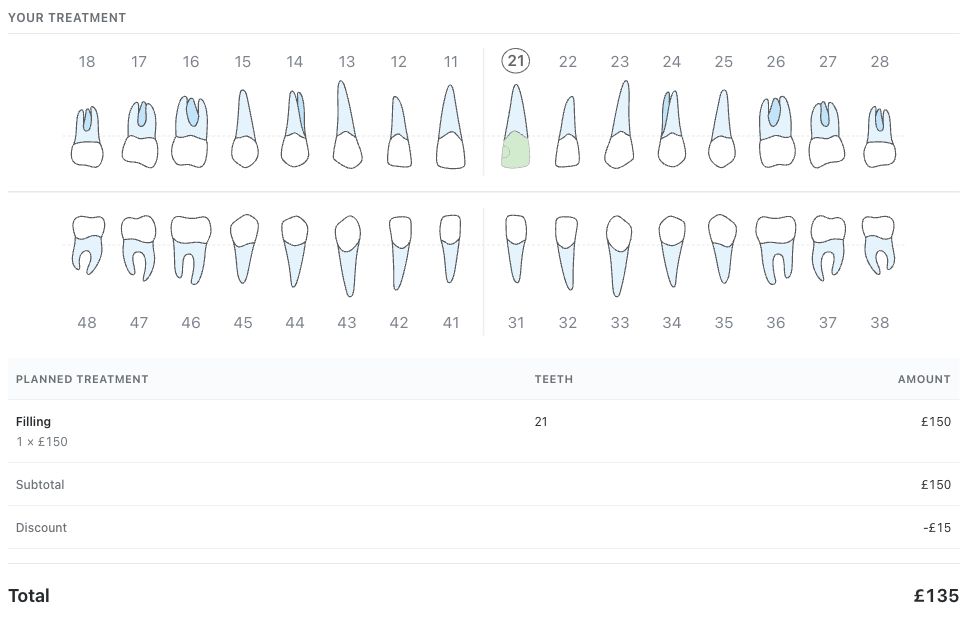Screen dimensions: 980x635
Task: Click teeth value 21 in Filling row
Action: (541, 422)
